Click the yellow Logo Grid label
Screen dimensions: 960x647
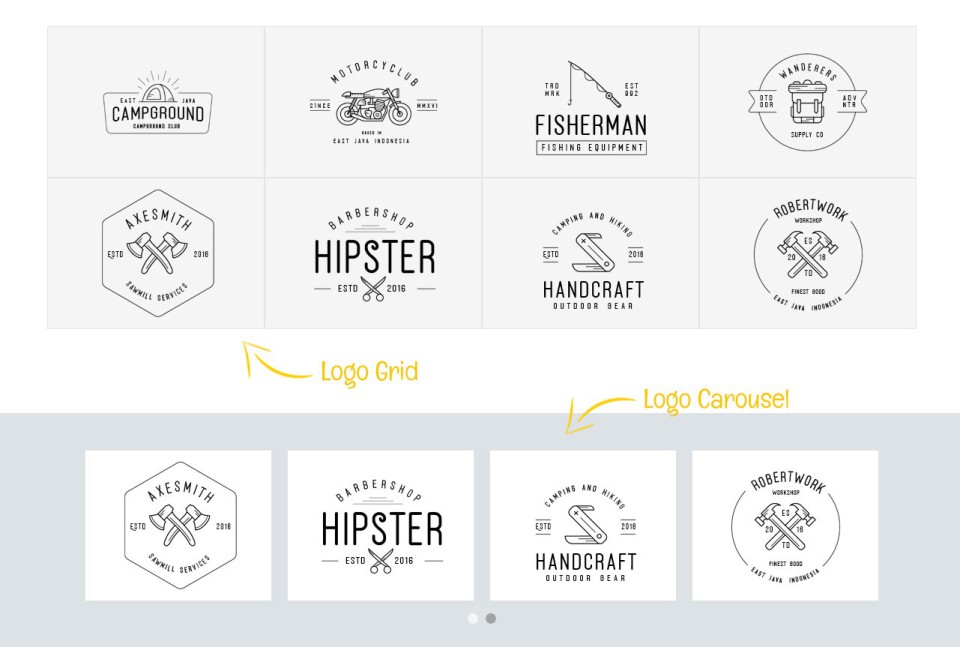pyautogui.click(x=370, y=372)
